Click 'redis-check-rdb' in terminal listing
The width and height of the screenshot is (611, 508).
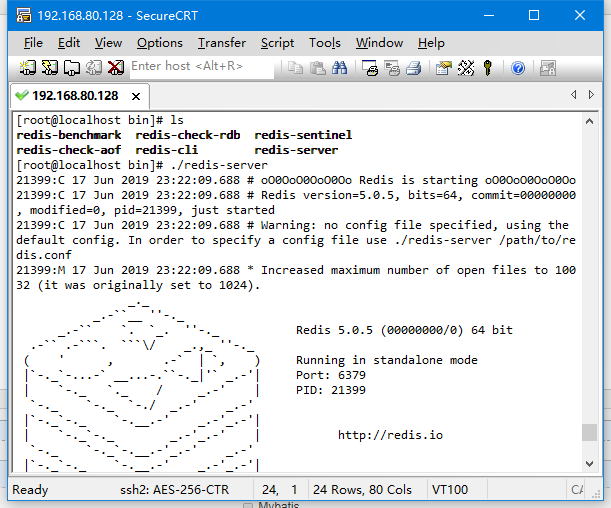[x=188, y=135]
